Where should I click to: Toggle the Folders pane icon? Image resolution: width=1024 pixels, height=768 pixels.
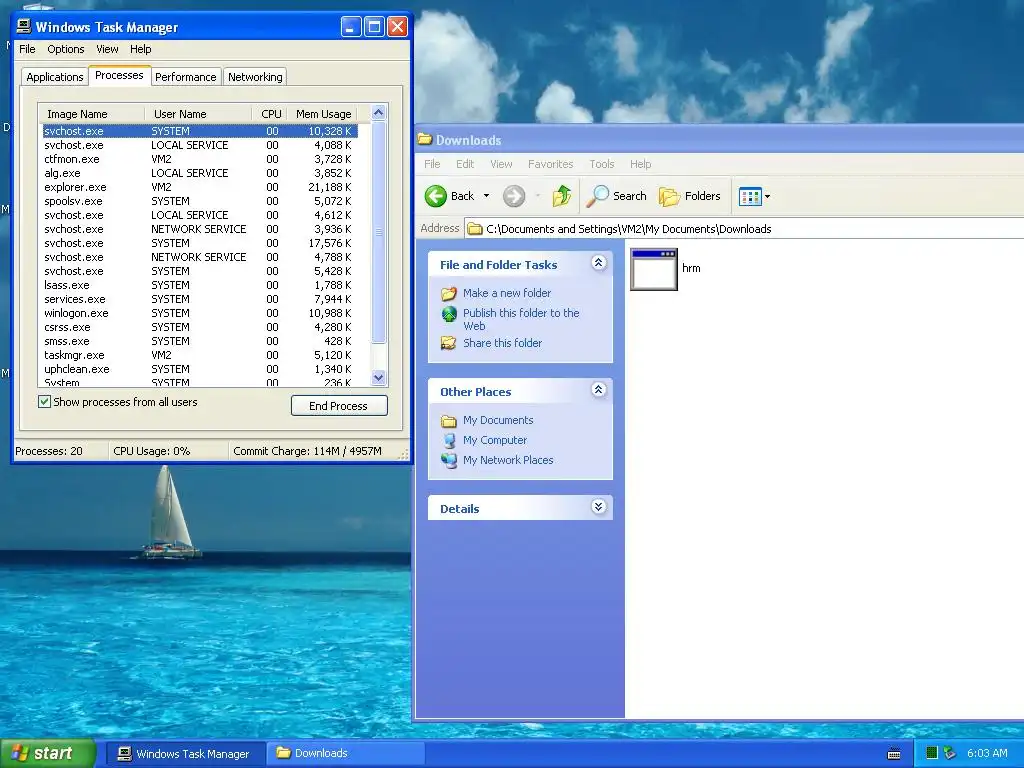coord(669,196)
